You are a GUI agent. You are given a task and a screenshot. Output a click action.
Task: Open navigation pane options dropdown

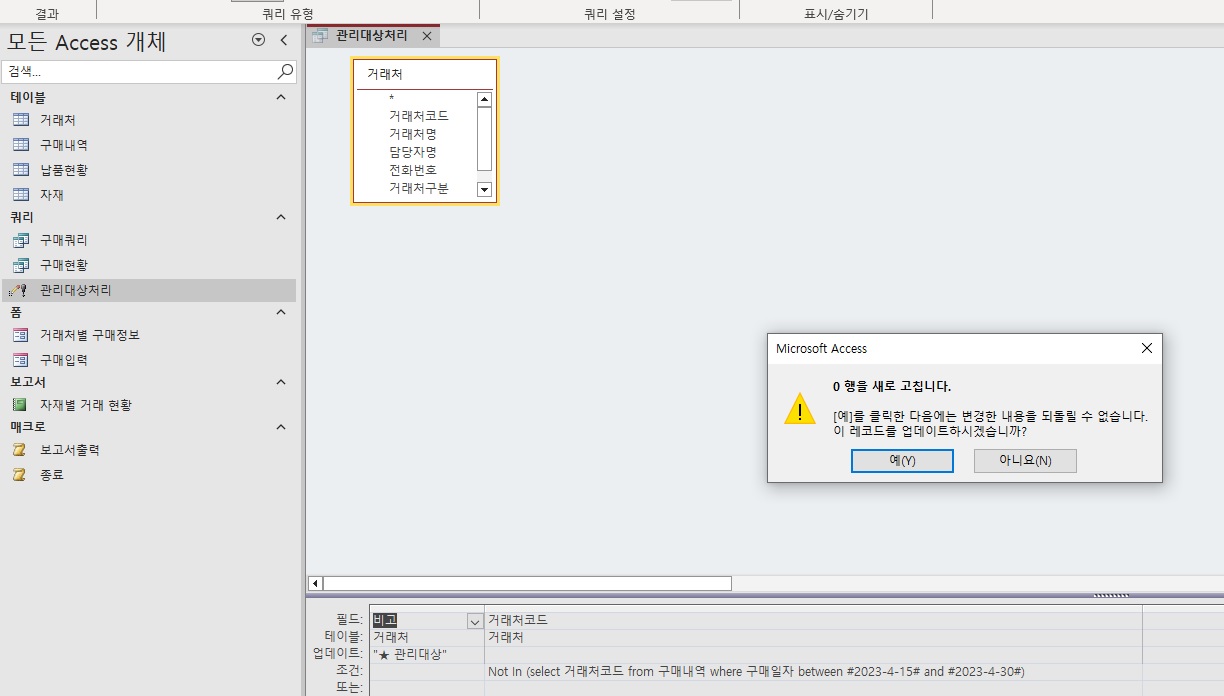point(259,40)
